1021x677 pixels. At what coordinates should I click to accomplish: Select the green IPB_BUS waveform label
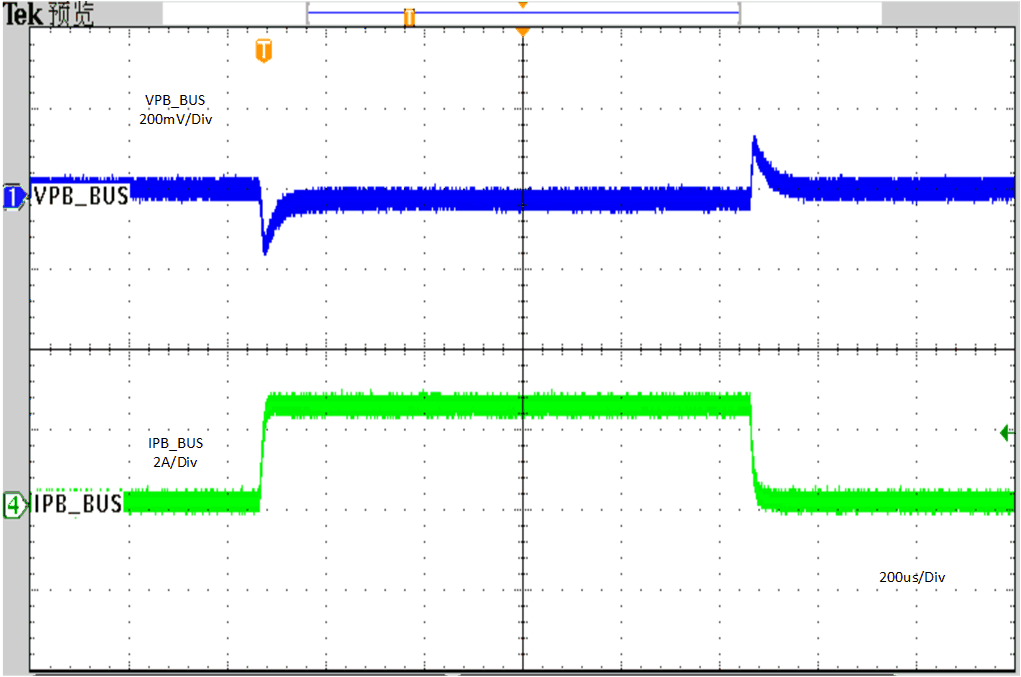[78, 504]
